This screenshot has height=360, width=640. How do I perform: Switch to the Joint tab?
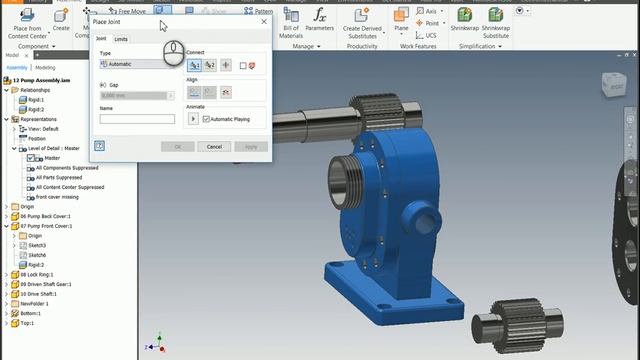pos(101,39)
